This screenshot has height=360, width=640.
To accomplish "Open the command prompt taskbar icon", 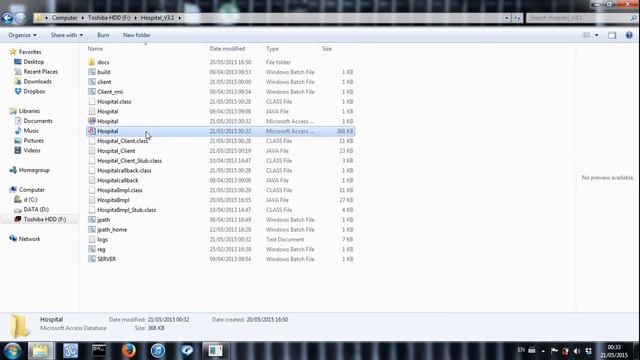I will [99, 351].
